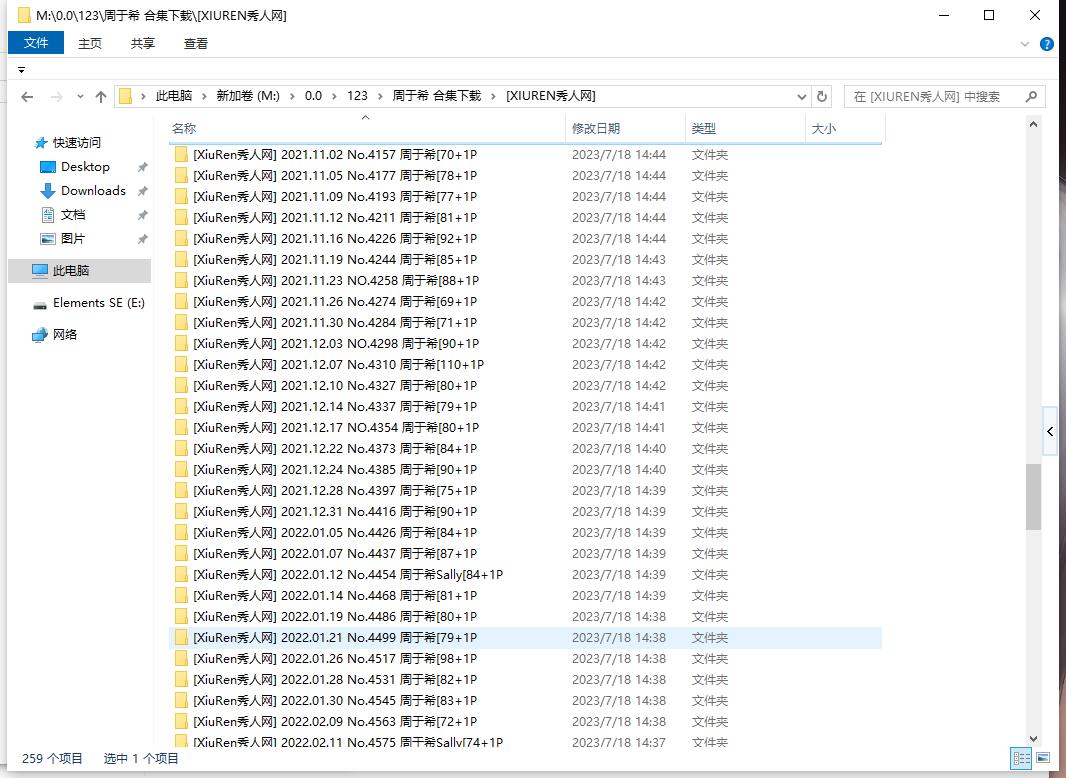Sort by the 大小 column header

[845, 129]
